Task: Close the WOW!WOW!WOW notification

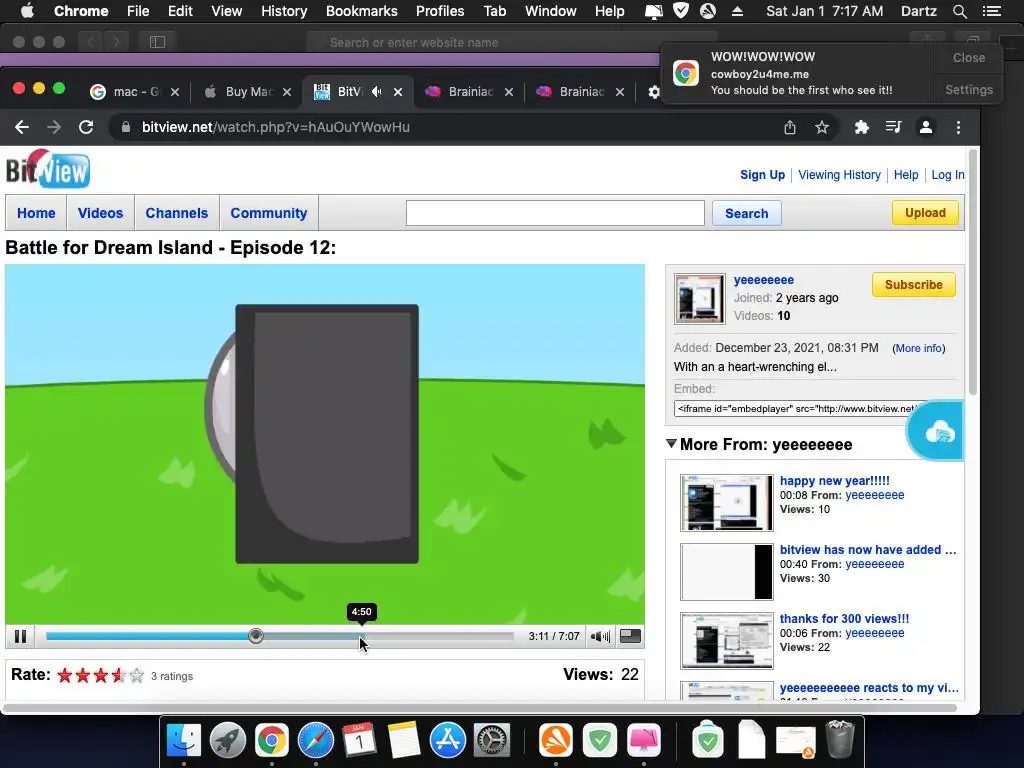Action: [x=968, y=57]
